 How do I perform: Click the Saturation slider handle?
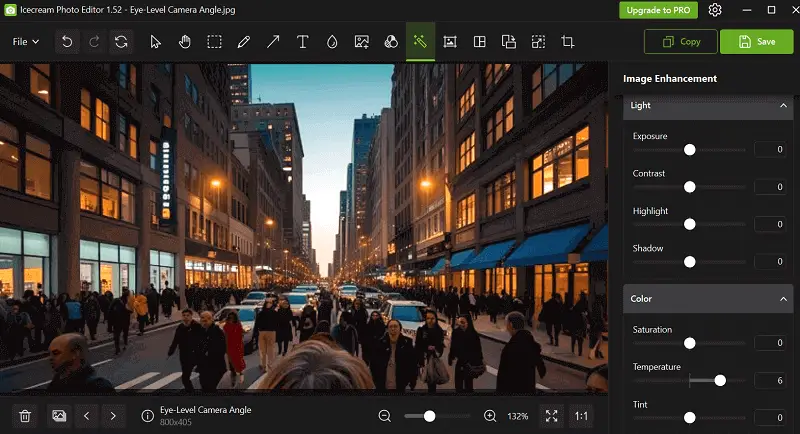(x=689, y=343)
